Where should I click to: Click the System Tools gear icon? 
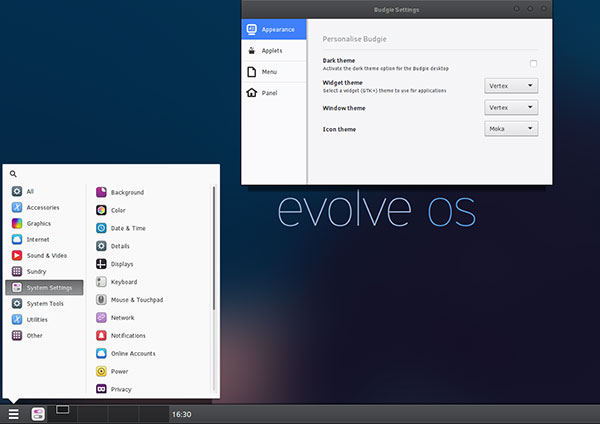click(x=17, y=303)
